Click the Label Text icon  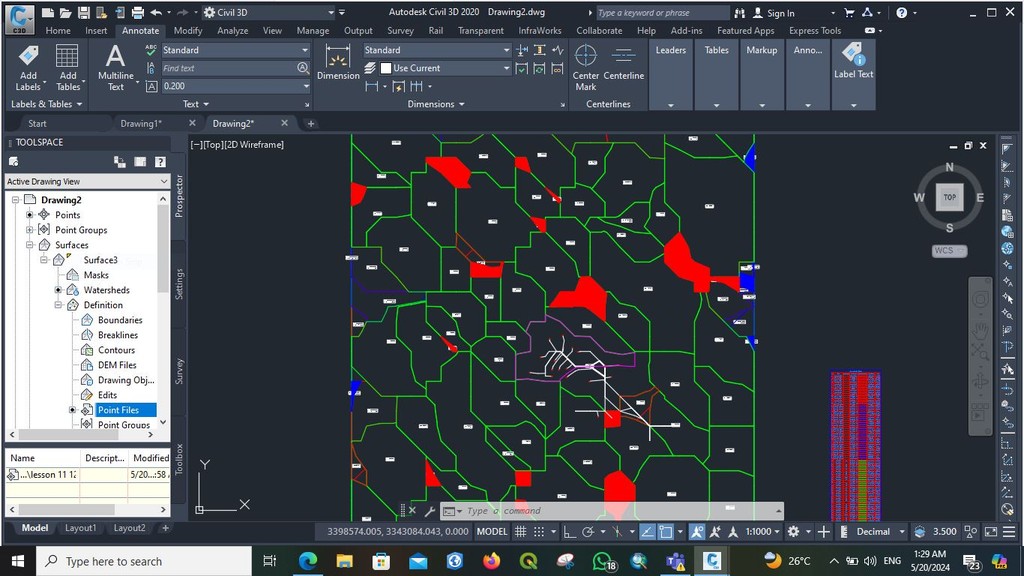[x=853, y=55]
